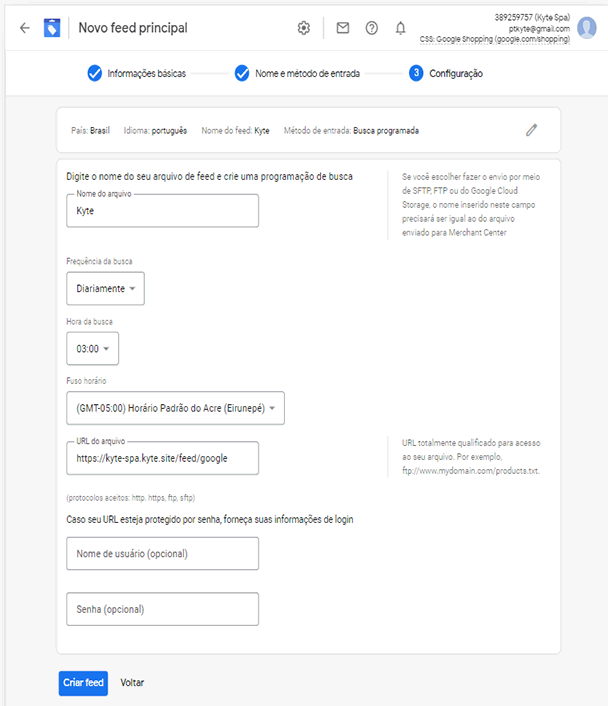The image size is (608, 706).
Task: Click the Nome do arquivo field
Action: pyautogui.click(x=163, y=211)
